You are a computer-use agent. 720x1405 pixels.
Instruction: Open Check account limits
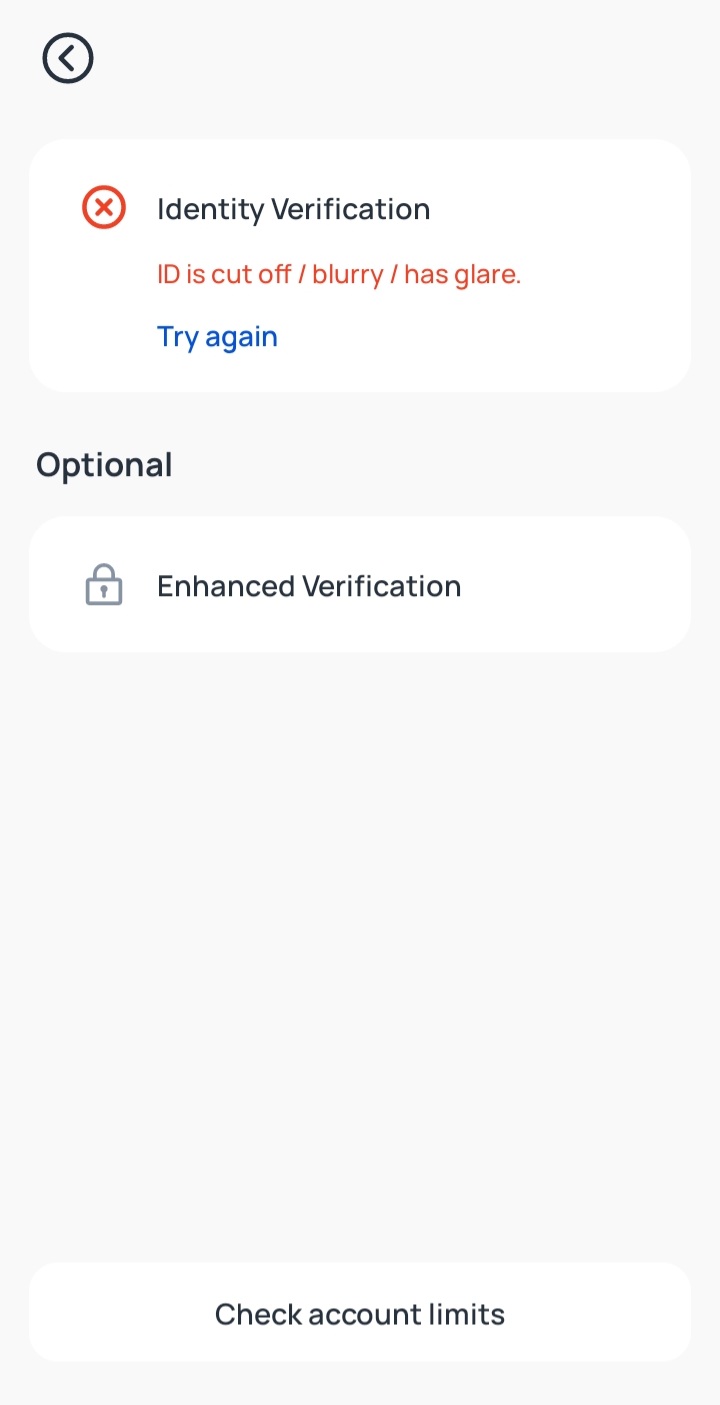point(360,1313)
